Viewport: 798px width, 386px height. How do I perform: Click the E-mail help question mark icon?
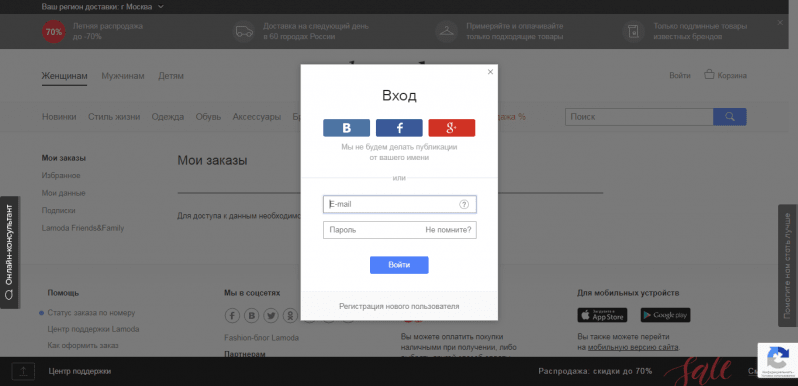tap(464, 204)
